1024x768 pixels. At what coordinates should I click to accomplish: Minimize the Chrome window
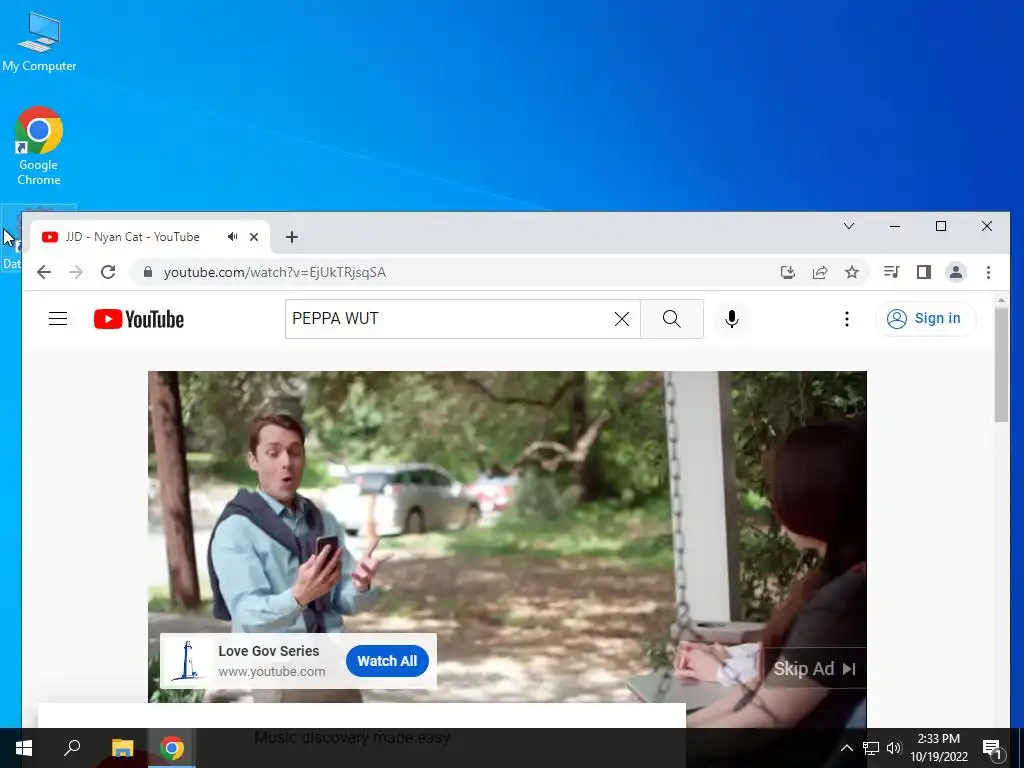click(x=895, y=226)
